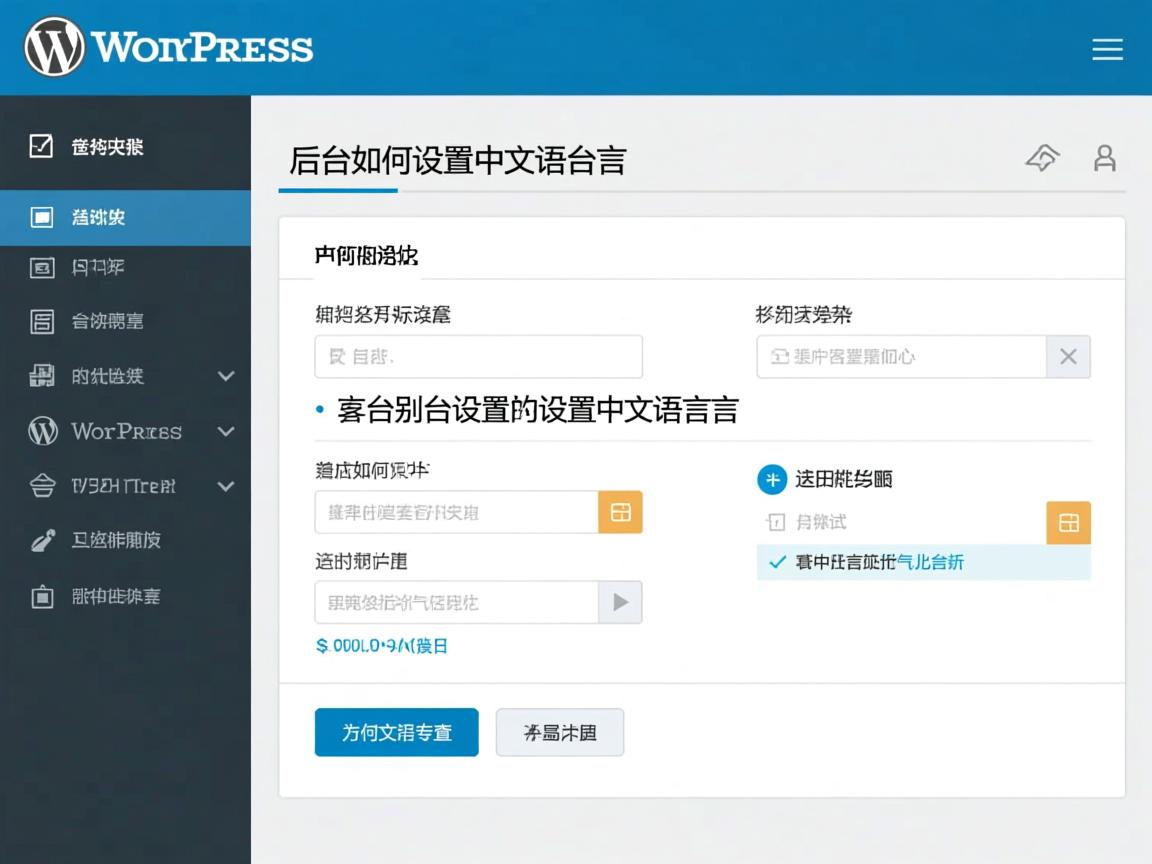This screenshot has width=1152, height=864.
Task: Collapse the appearance item chevron in sidebar
Action: (224, 486)
